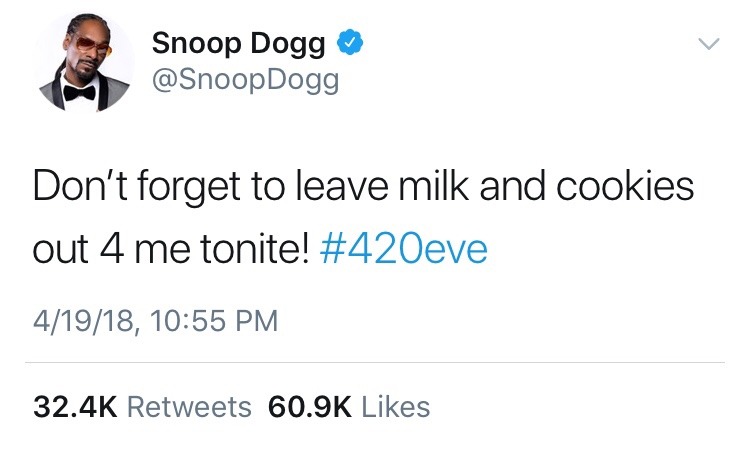Click the word Retweets label
The height and width of the screenshot is (450, 750).
point(189,407)
